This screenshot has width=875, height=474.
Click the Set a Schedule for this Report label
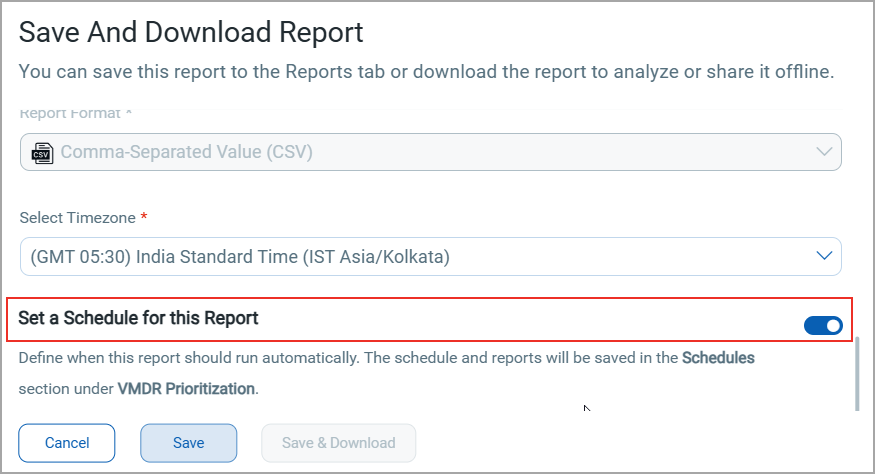(139, 318)
